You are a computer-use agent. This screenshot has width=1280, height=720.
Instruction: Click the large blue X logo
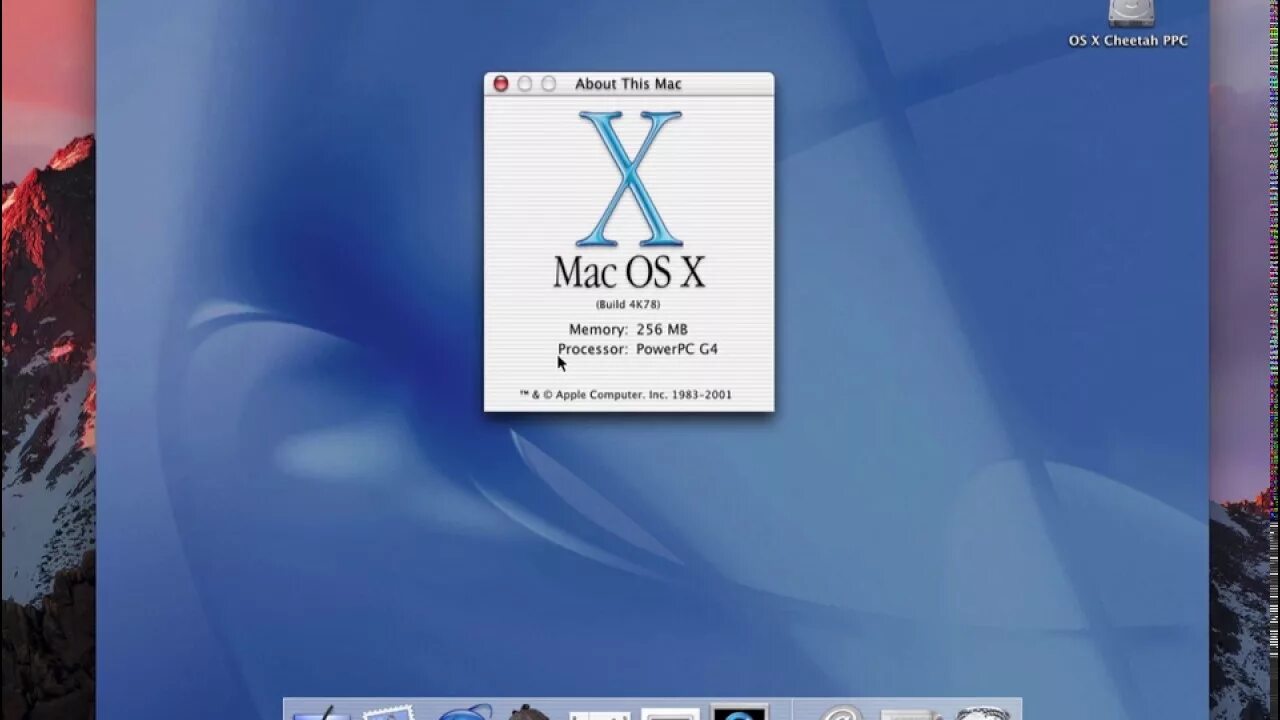click(x=630, y=178)
